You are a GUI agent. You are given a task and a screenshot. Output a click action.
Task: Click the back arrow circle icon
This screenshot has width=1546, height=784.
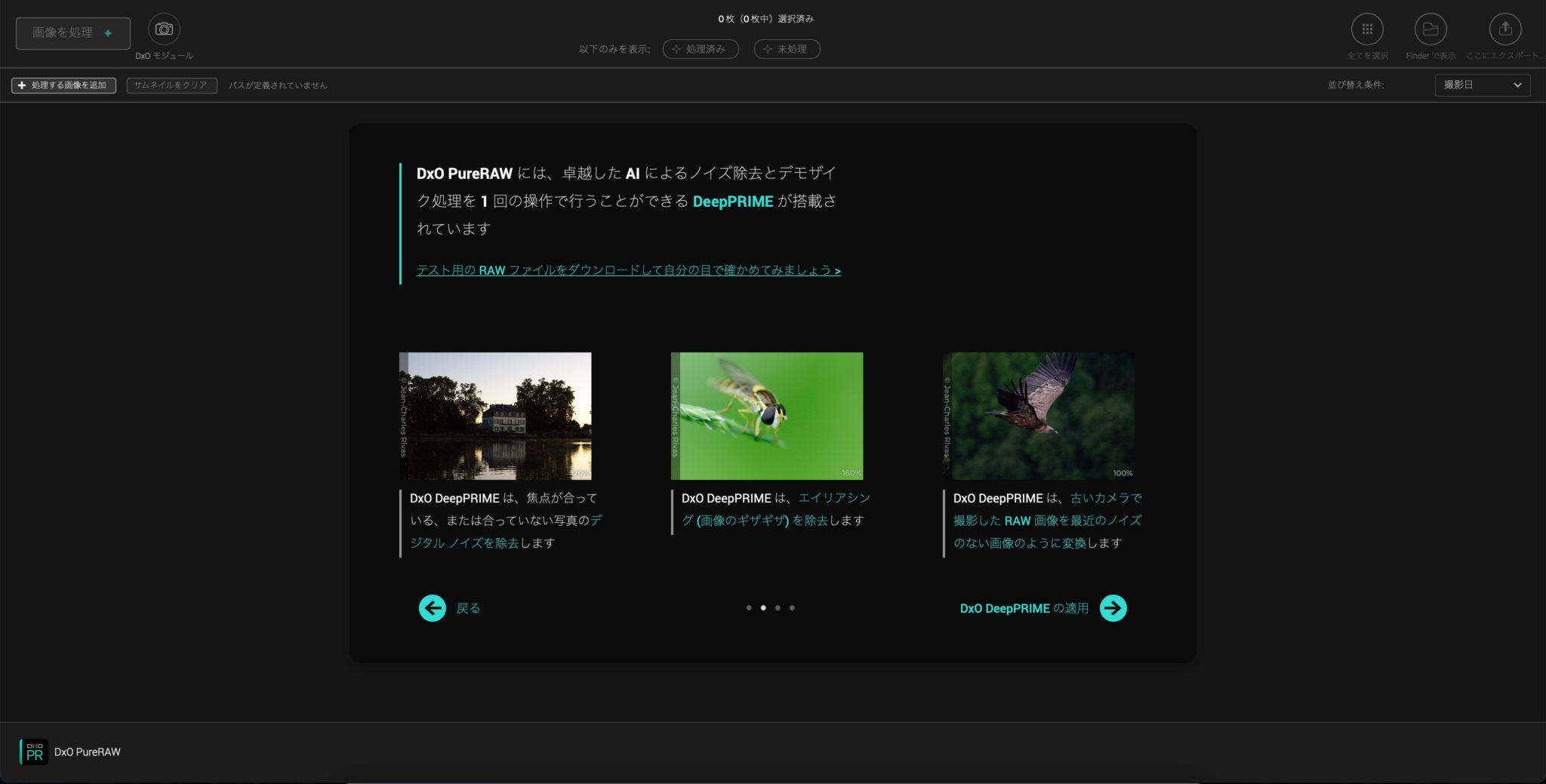433,608
